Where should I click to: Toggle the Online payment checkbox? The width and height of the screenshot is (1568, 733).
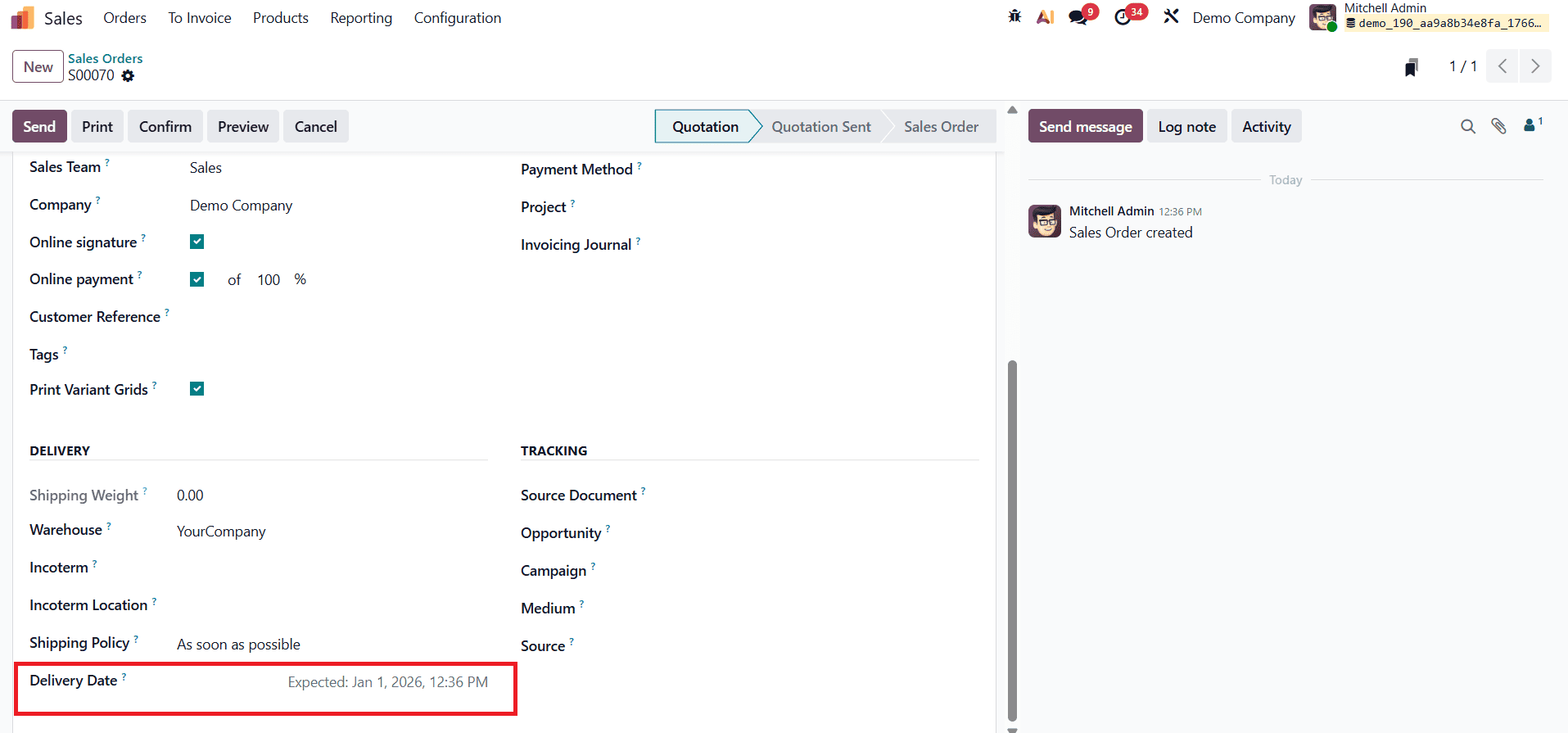tap(197, 279)
